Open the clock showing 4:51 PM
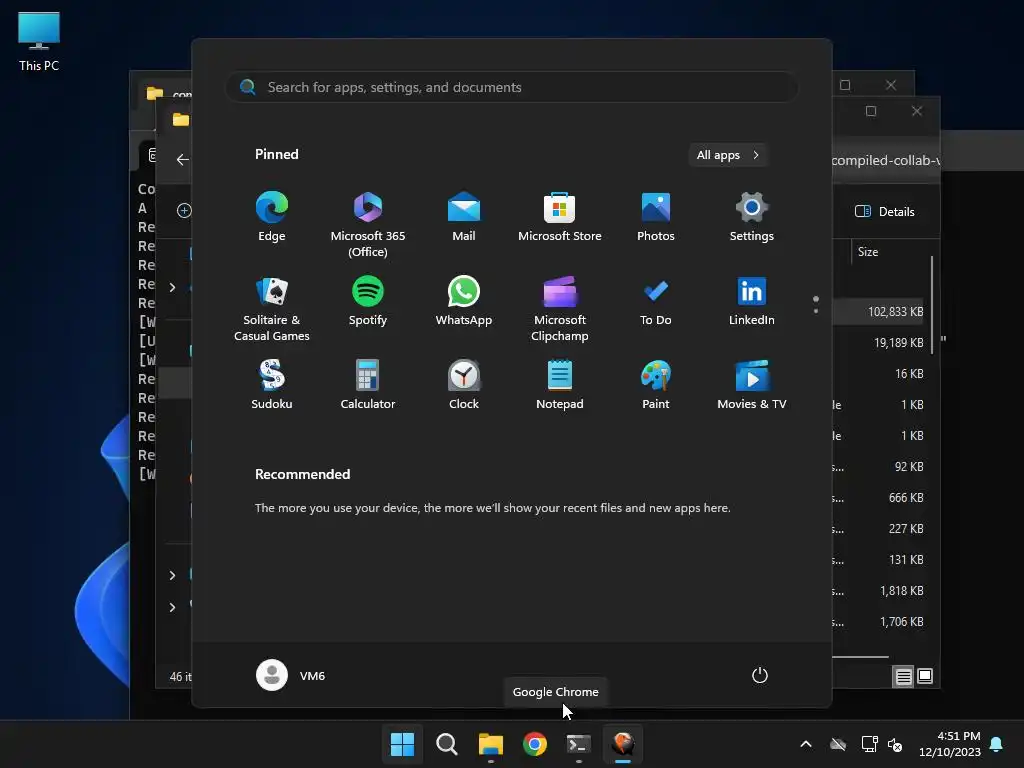The width and height of the screenshot is (1024, 768). [x=950, y=744]
